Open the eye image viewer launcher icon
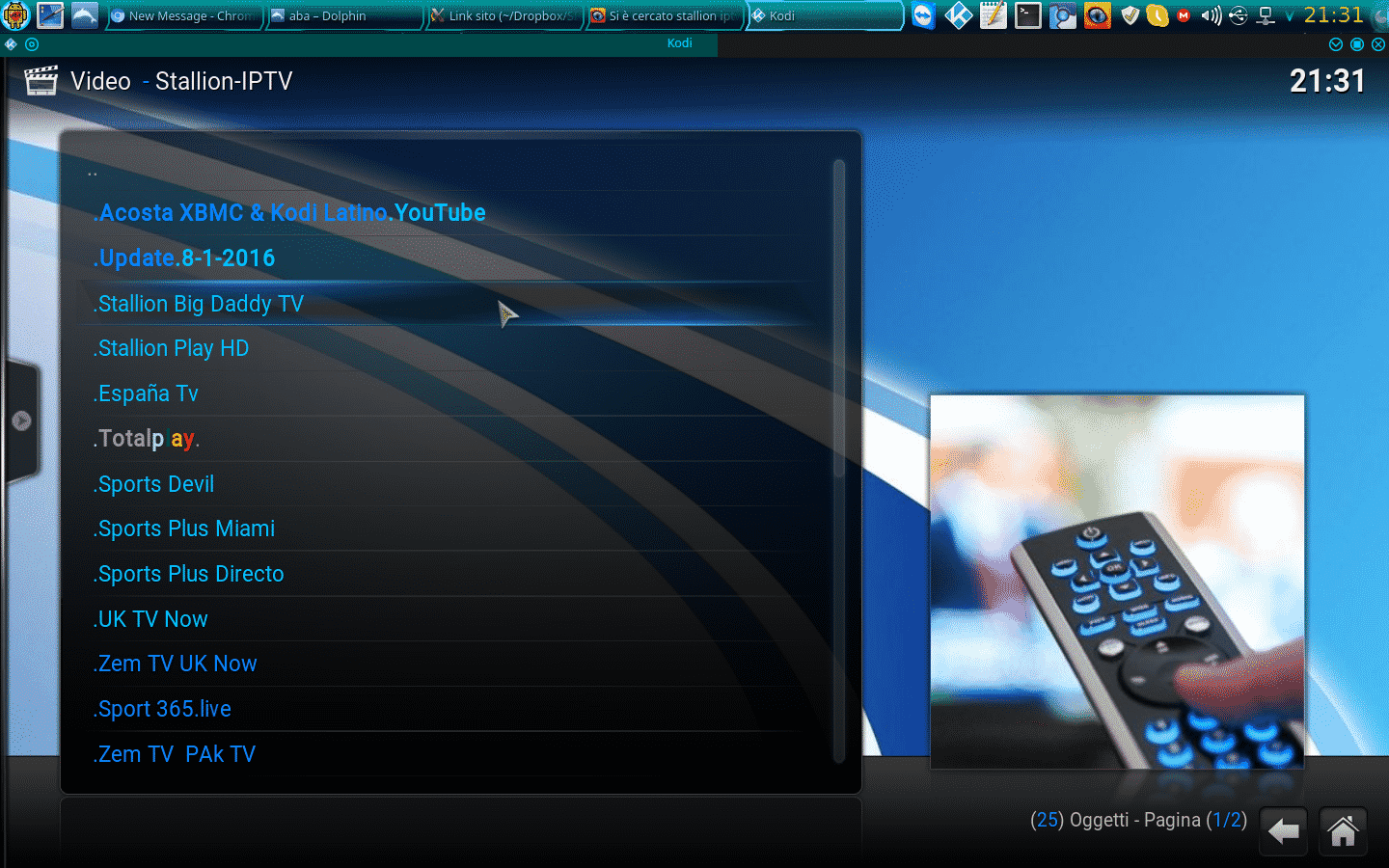Screen dimensions: 1389x868 point(1098,15)
